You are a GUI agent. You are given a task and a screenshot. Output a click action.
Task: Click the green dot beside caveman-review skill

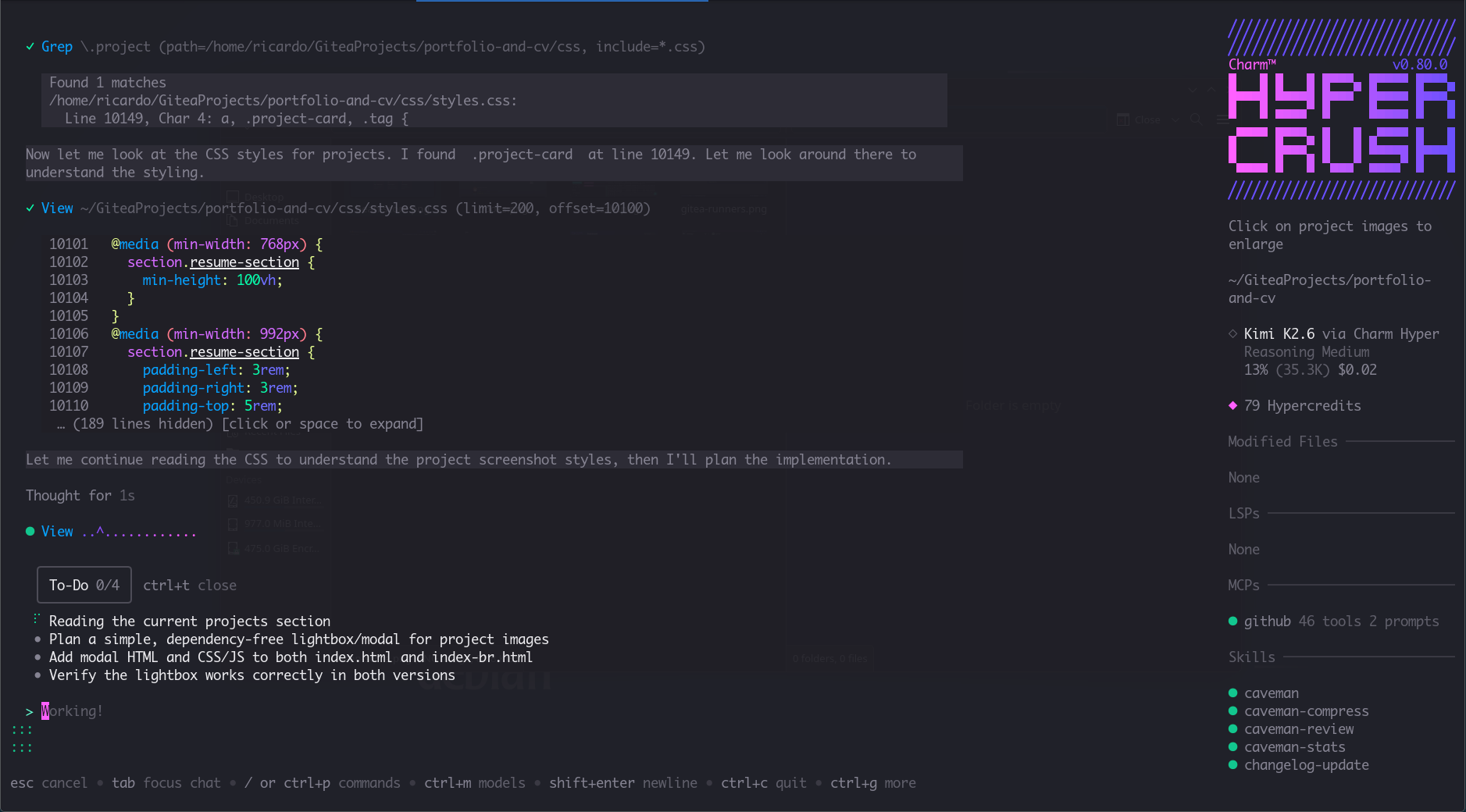click(1232, 729)
